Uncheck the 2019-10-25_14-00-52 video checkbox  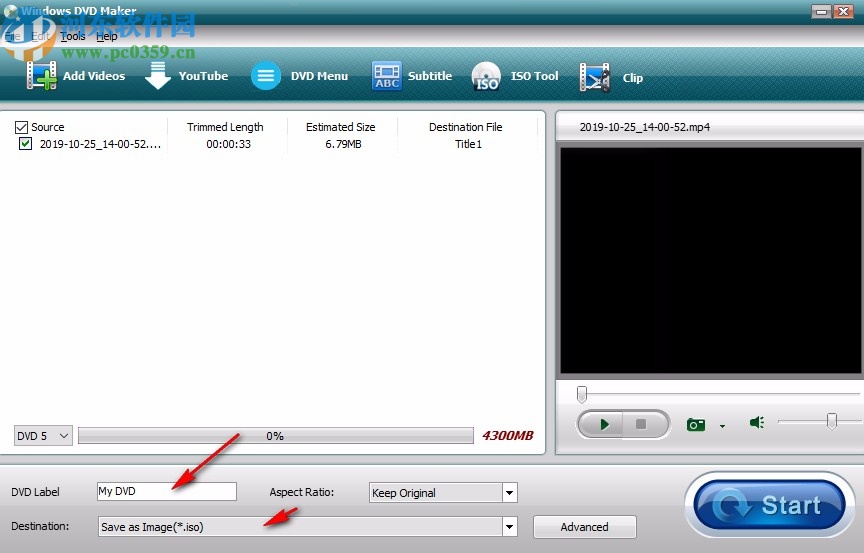pos(25,144)
